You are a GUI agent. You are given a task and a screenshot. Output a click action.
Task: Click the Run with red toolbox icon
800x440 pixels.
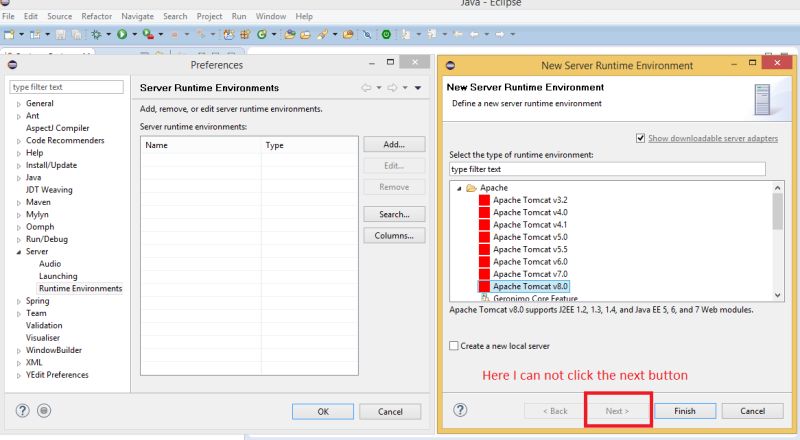click(148, 34)
